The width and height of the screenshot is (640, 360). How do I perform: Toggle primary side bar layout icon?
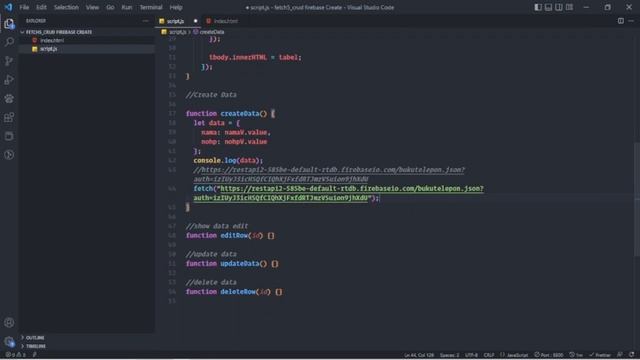point(538,7)
